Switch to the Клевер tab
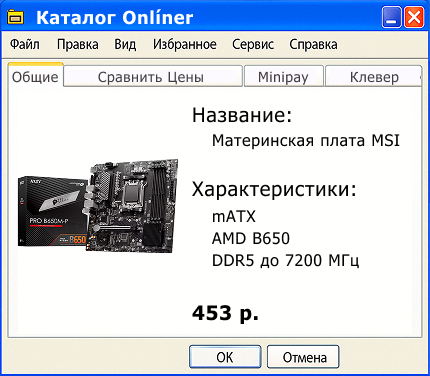 374,77
